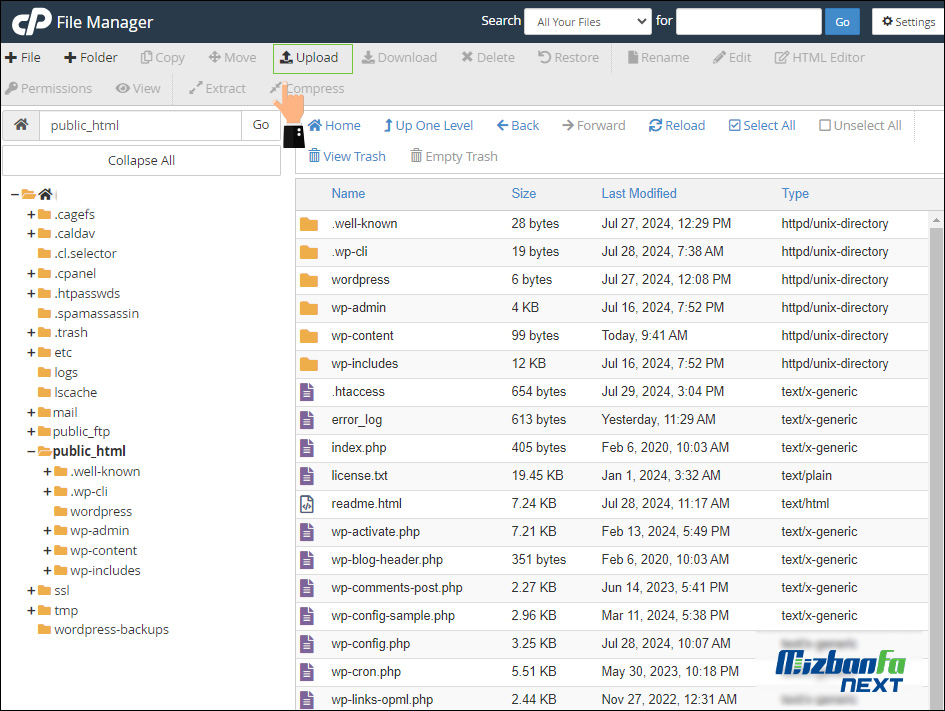Screen dimensions: 945x711
Task: Click the index.php file icon
Action: point(307,448)
